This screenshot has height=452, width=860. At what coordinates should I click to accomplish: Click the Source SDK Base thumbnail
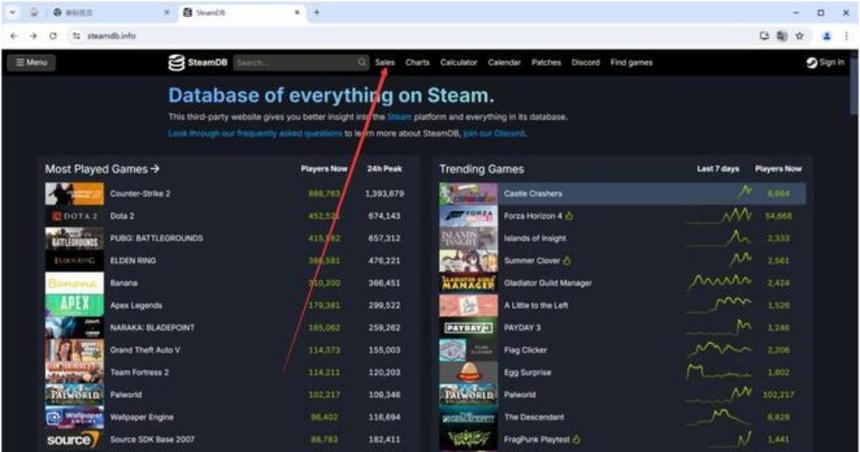(x=74, y=439)
